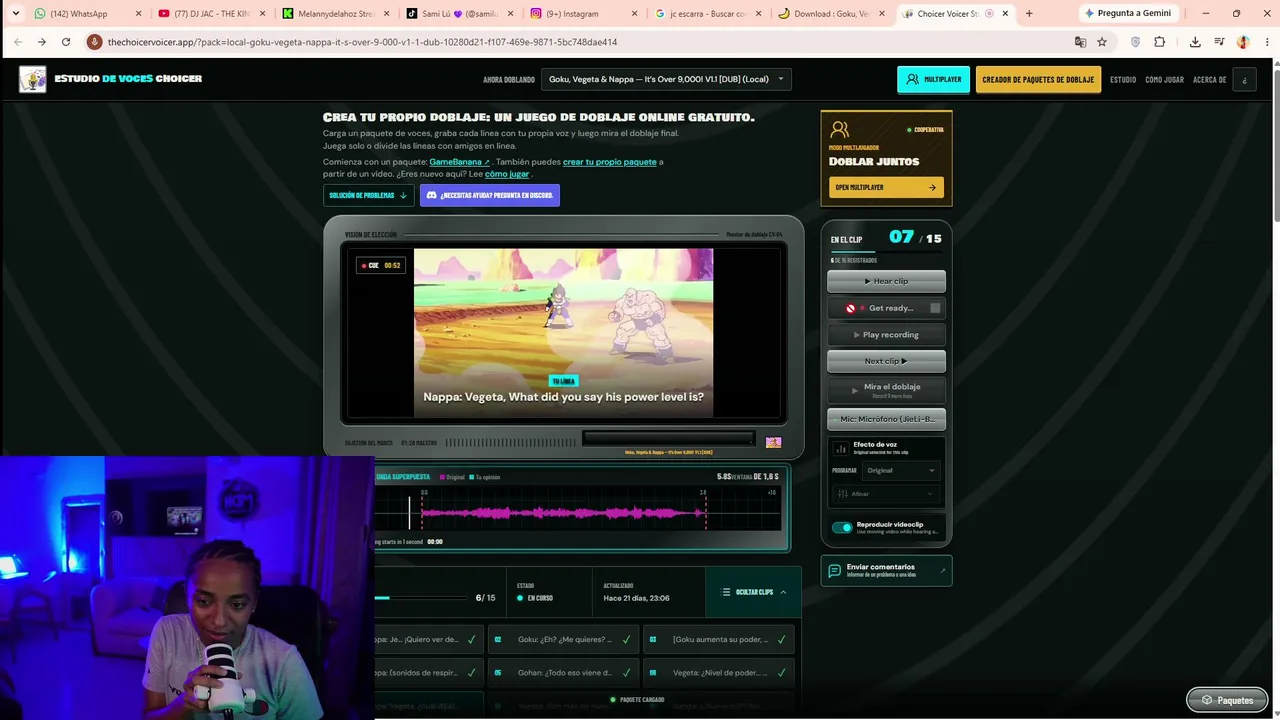
Task: Open Creador de Paquetes de Doblaje
Action: point(1038,79)
